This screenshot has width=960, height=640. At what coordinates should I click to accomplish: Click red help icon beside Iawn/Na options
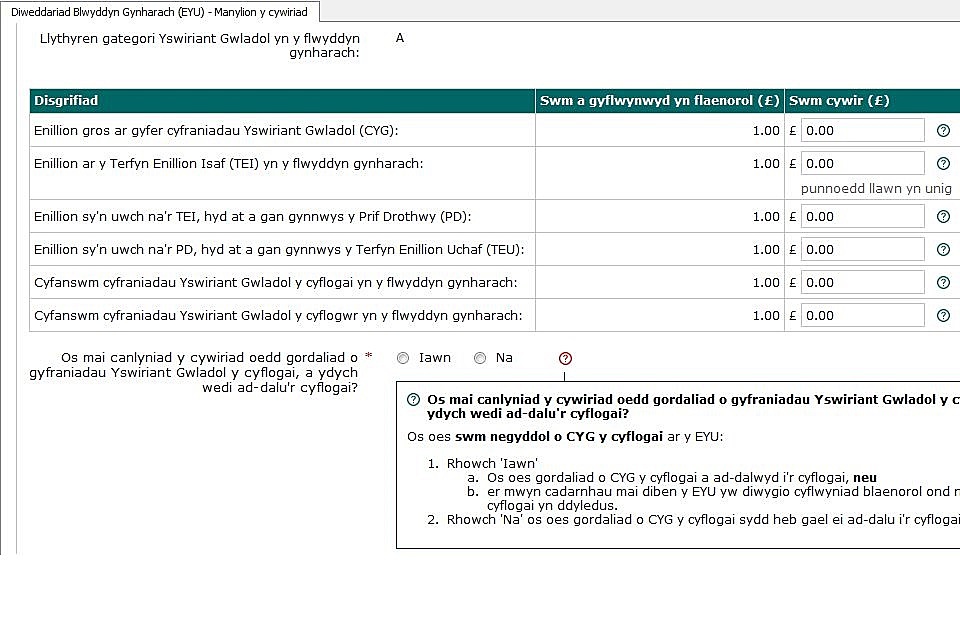tap(565, 358)
